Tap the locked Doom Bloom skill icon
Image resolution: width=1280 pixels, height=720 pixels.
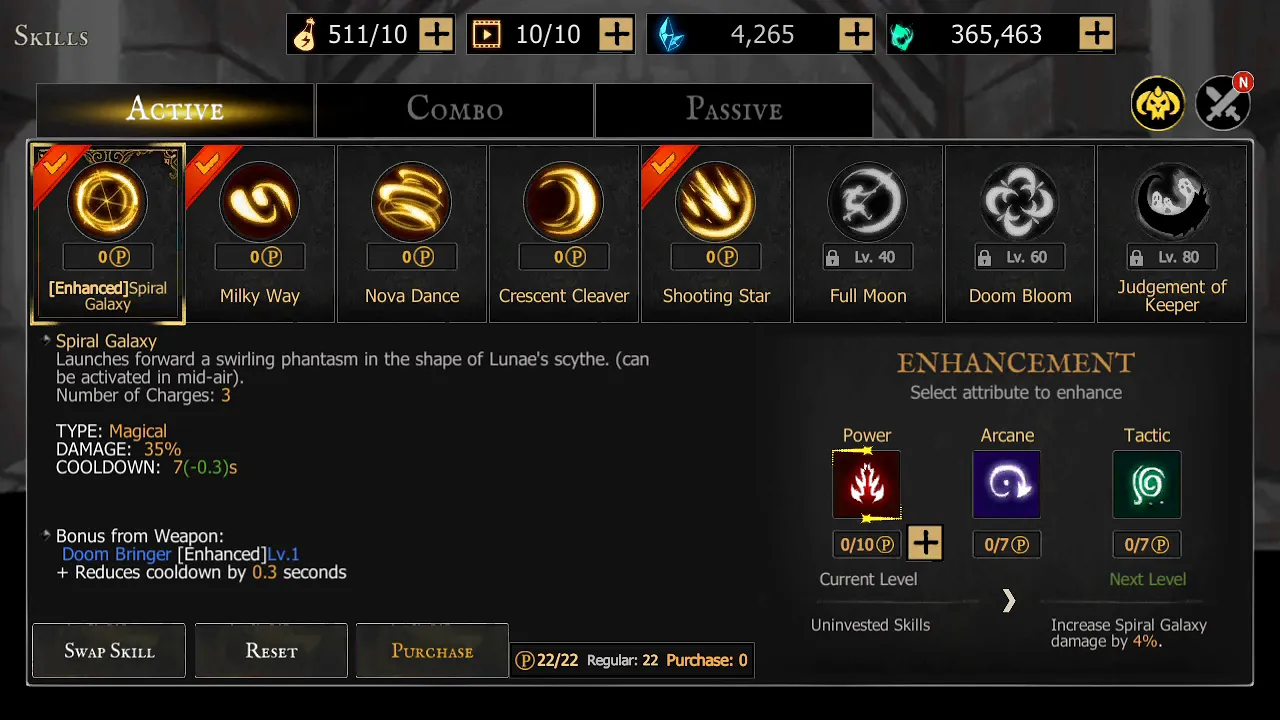1020,202
